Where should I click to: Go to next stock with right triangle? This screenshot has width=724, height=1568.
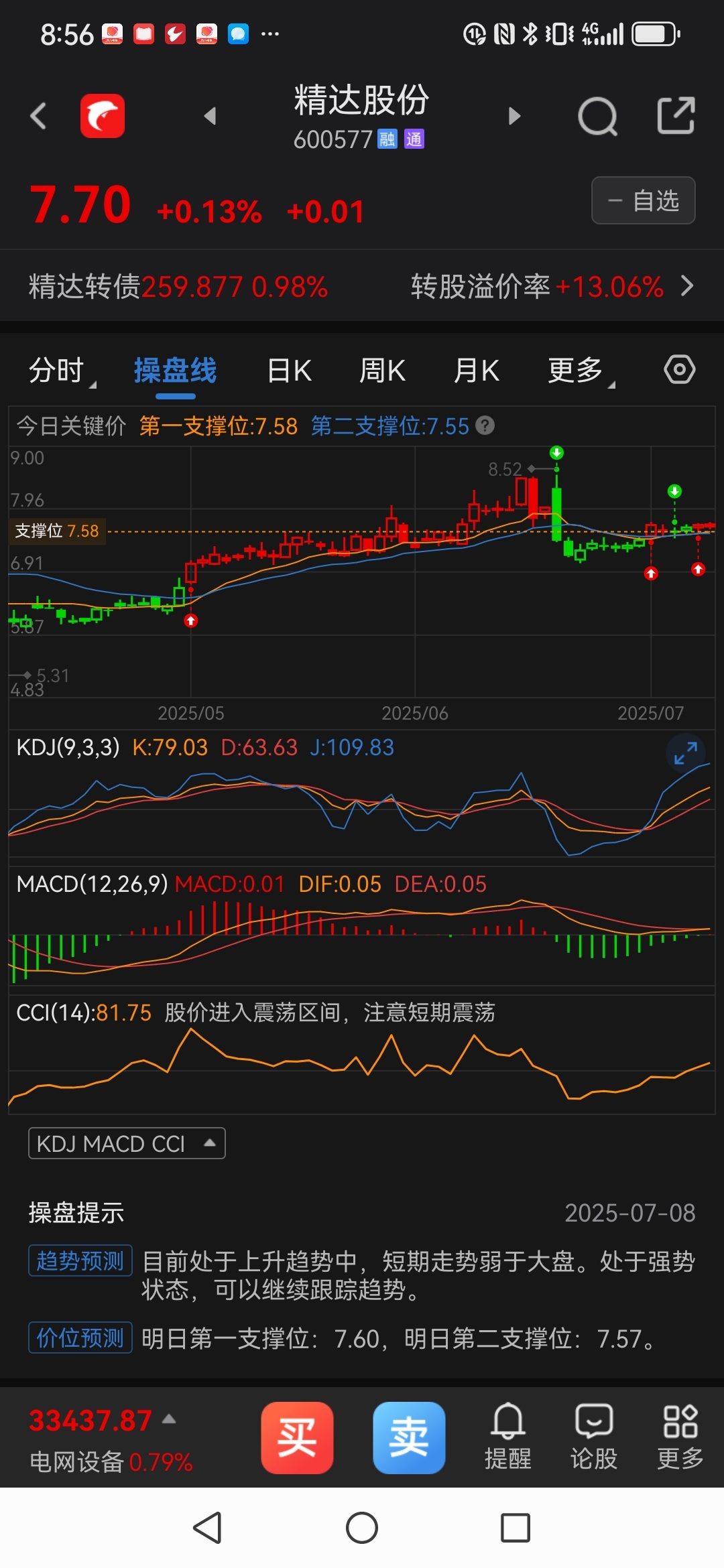(514, 117)
